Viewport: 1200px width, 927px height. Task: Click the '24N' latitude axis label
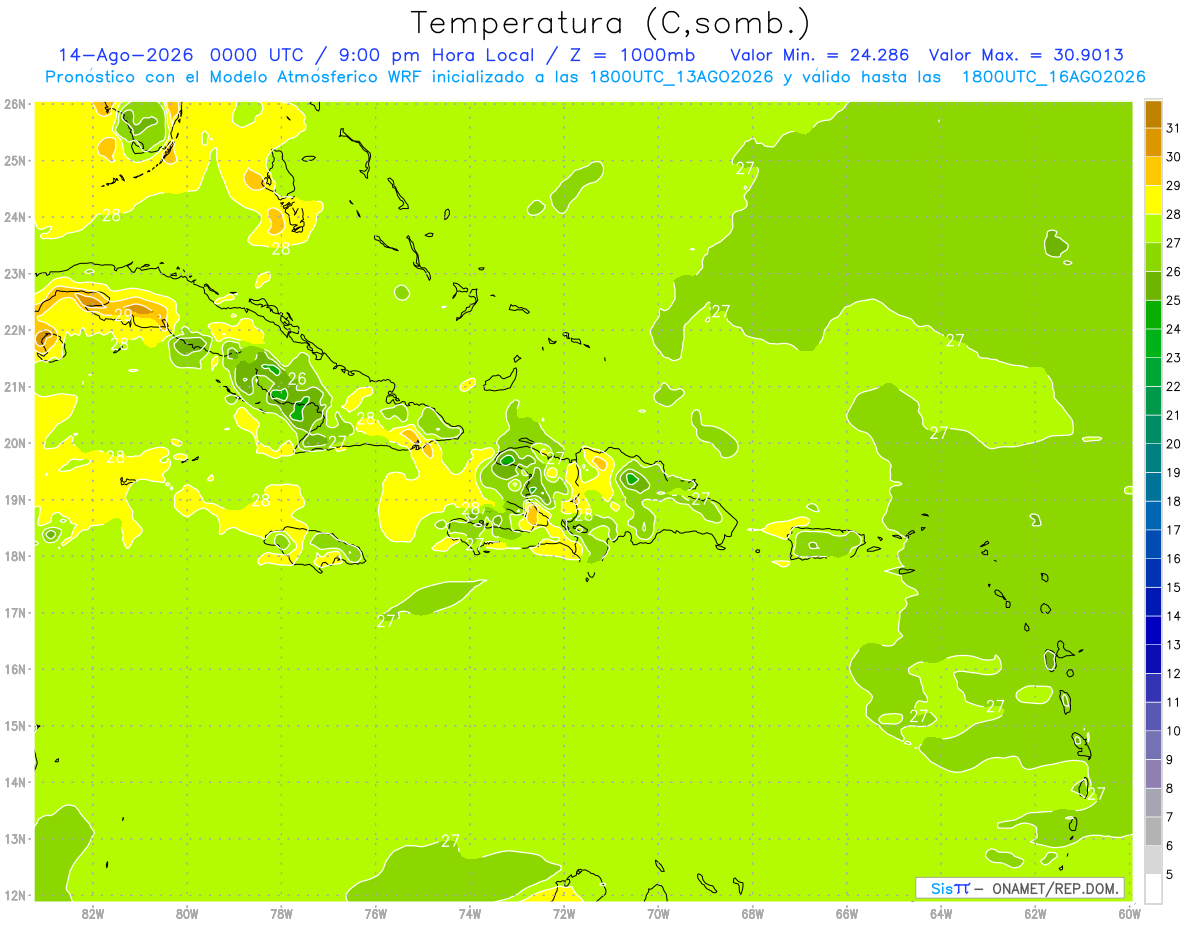click(14, 217)
